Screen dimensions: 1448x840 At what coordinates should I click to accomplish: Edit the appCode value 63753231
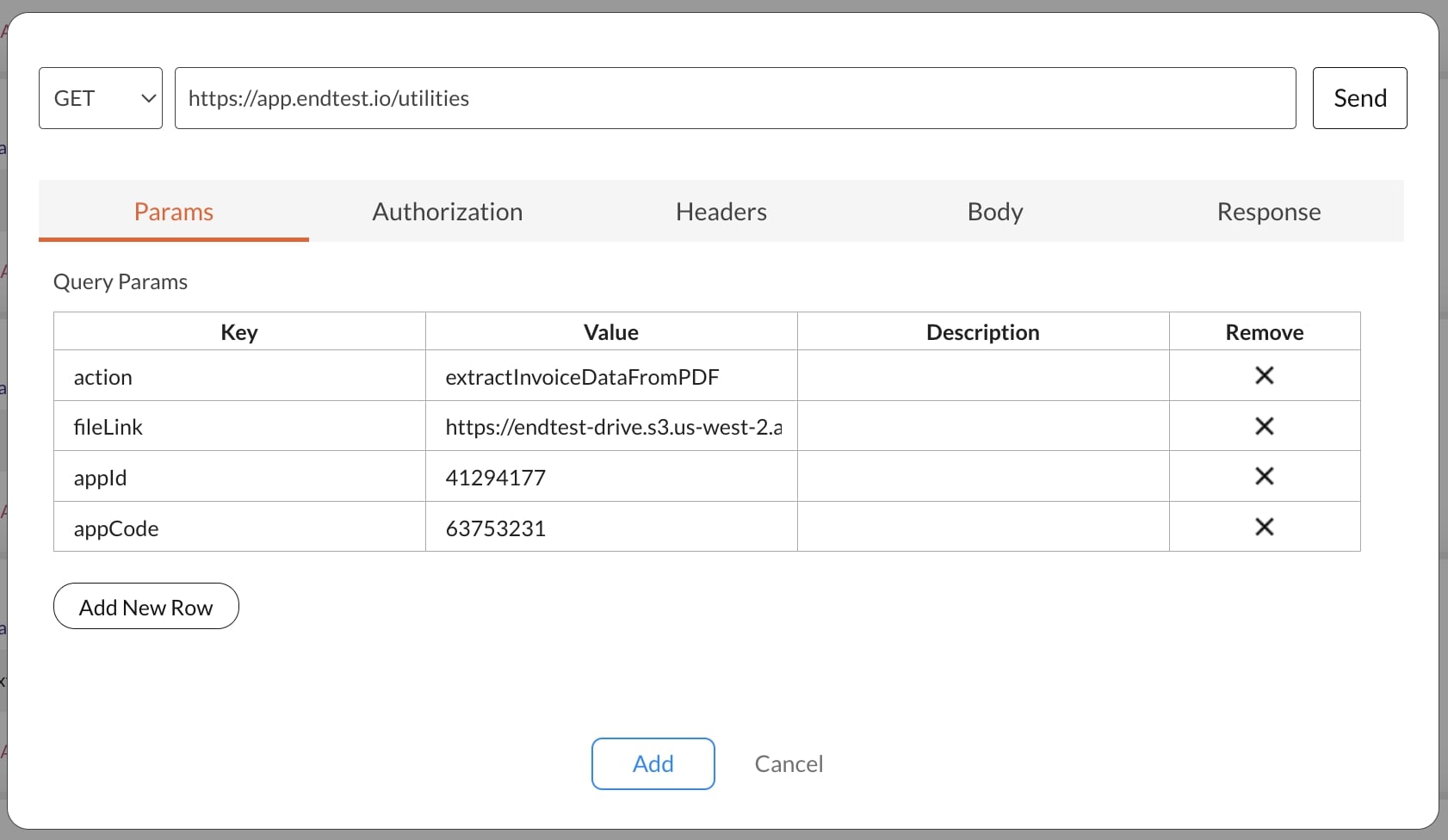[610, 527]
